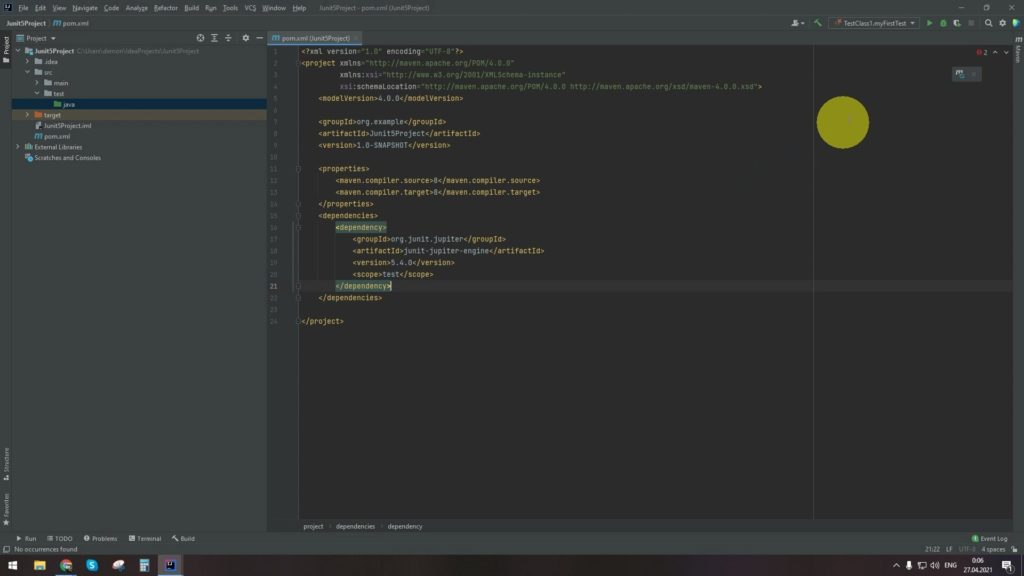Screen dimensions: 1024x576
Task: Open the File menu
Action: (x=23, y=8)
